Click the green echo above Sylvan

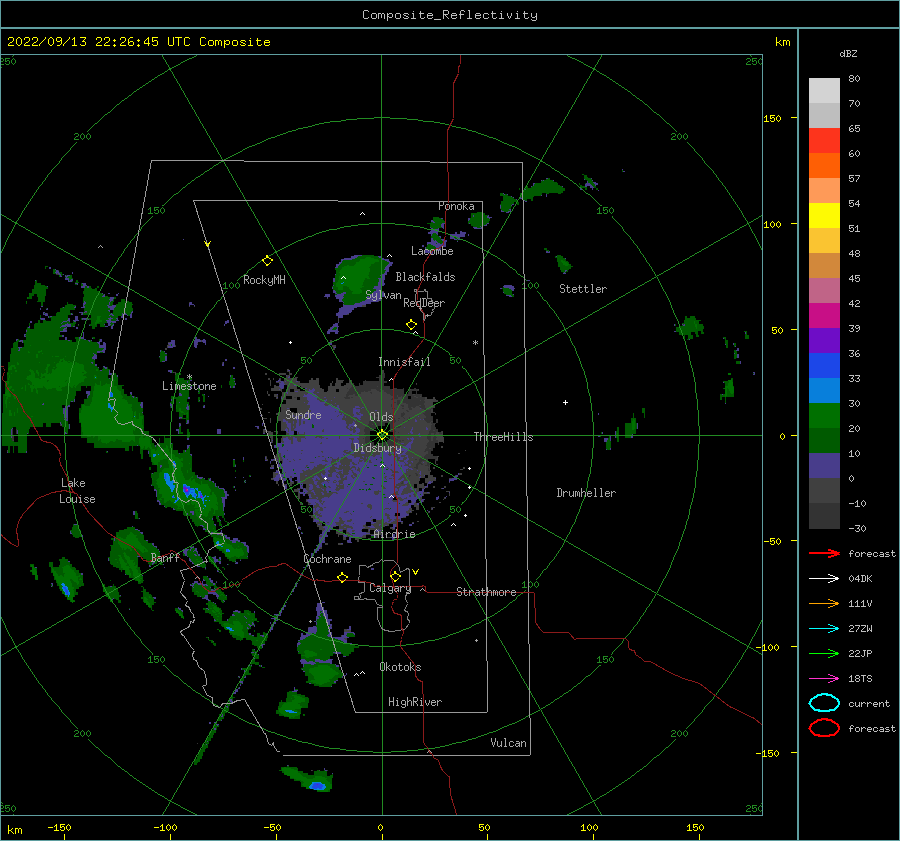pos(360,278)
